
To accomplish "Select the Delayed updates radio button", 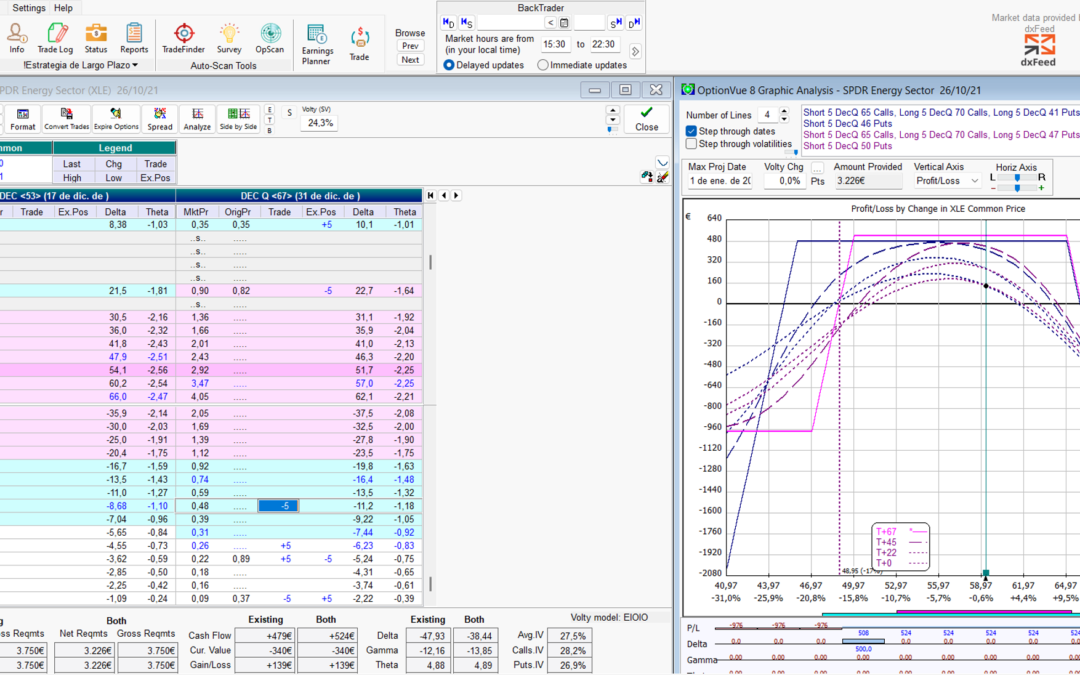I will pyautogui.click(x=449, y=65).
